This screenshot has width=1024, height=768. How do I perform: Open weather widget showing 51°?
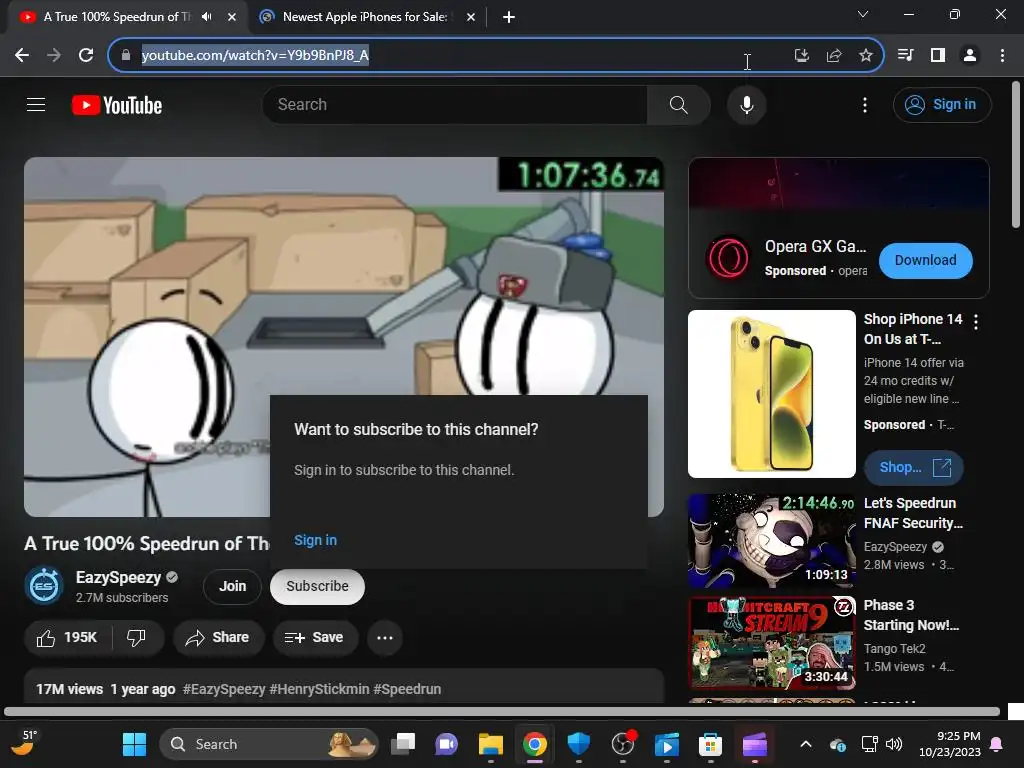25,743
